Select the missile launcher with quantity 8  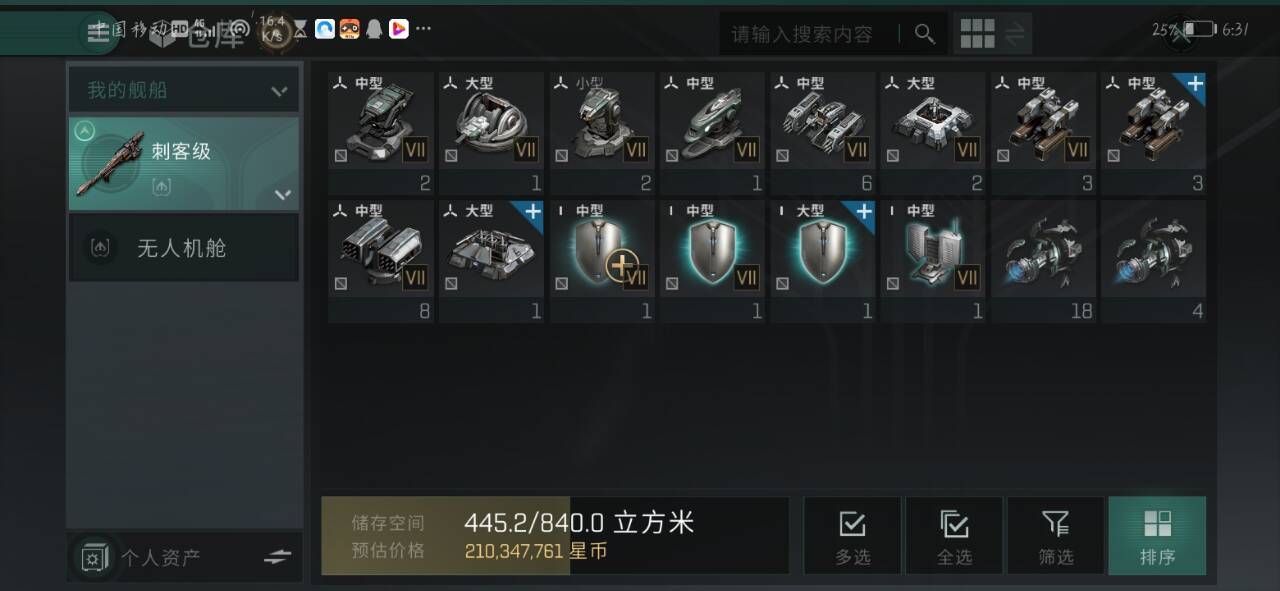click(380, 260)
